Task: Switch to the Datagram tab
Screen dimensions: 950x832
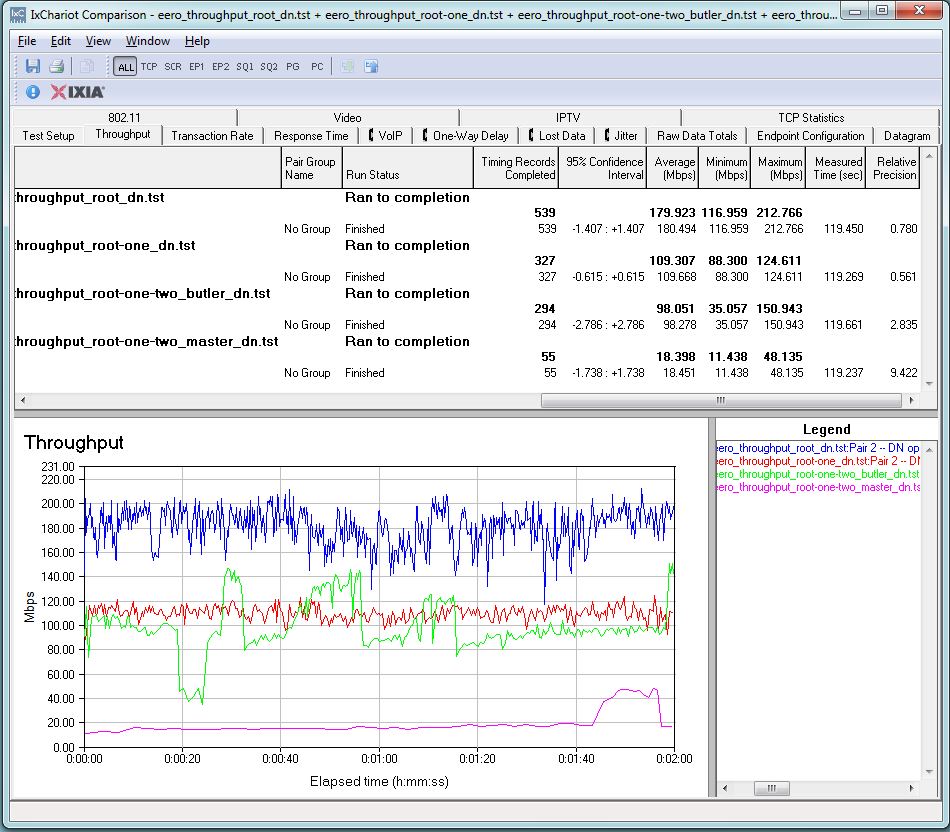Action: [907, 136]
